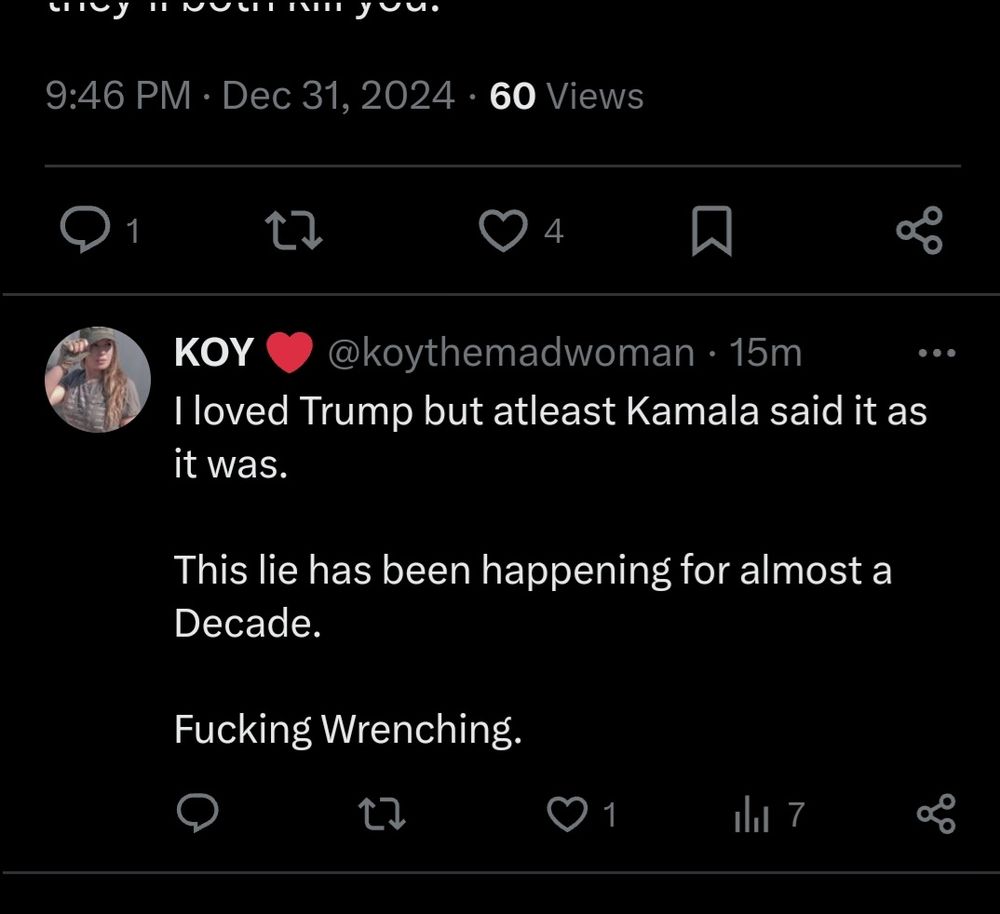Repost the main tweet dated Dec 31, 2024
The width and height of the screenshot is (1000, 914).
[297, 232]
